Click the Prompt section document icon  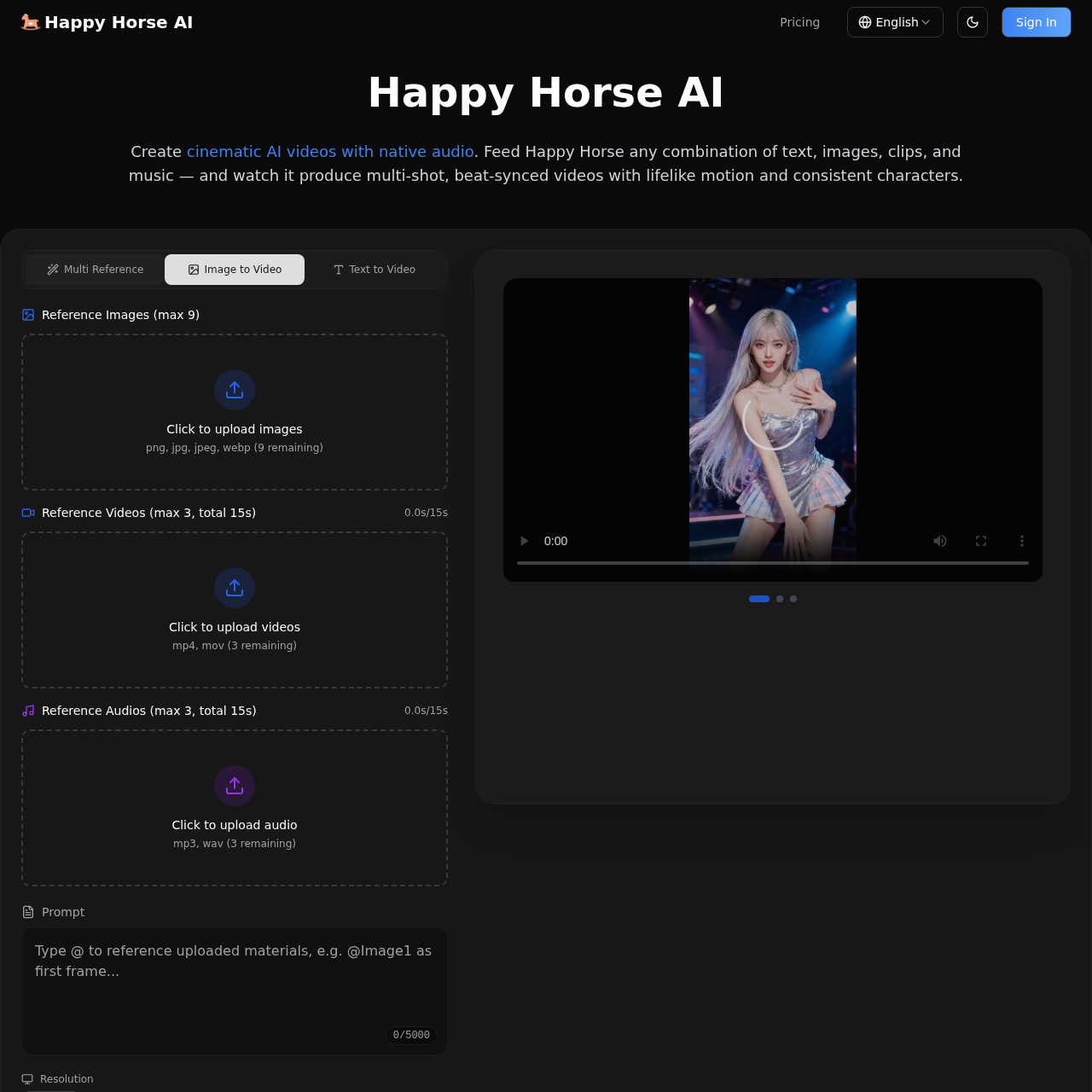[28, 912]
